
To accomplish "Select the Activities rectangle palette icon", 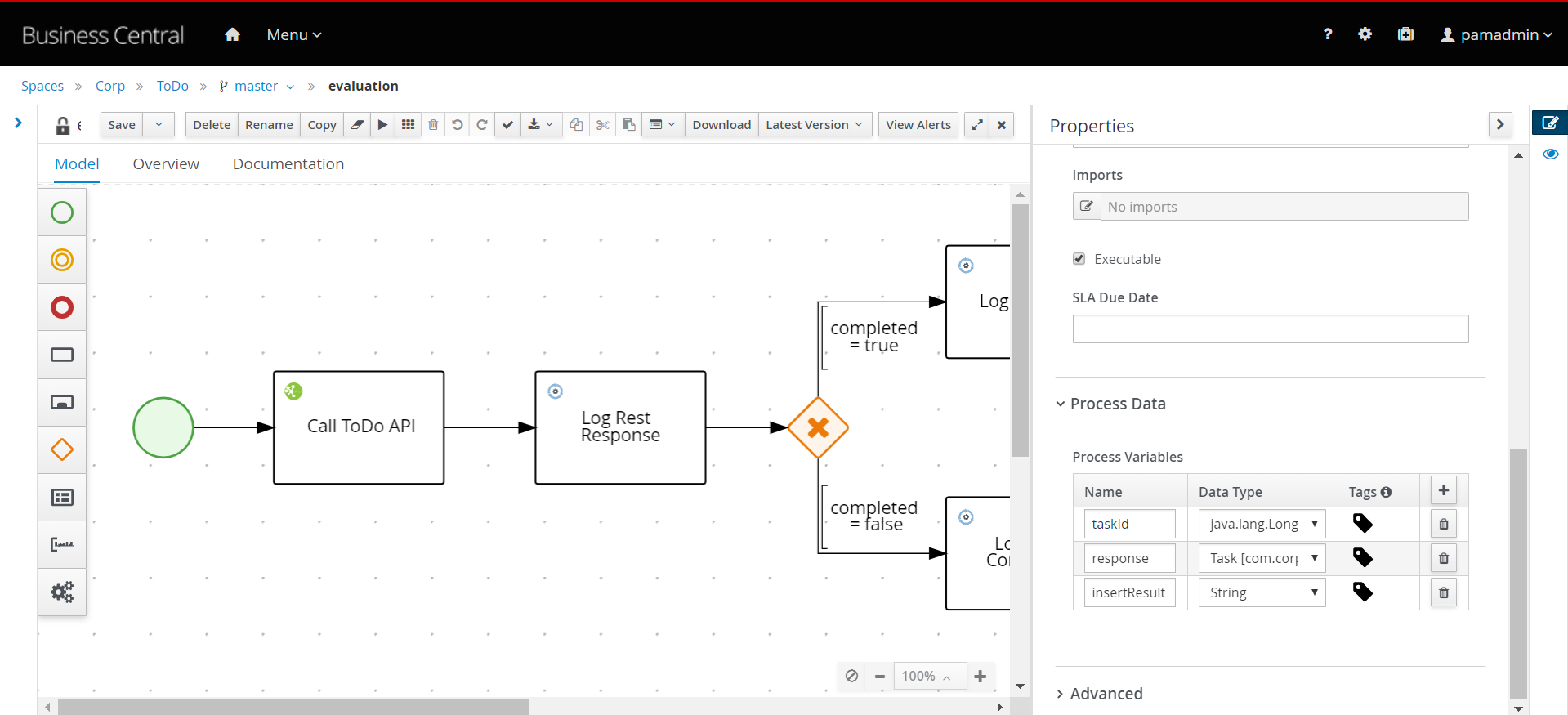I will click(62, 355).
